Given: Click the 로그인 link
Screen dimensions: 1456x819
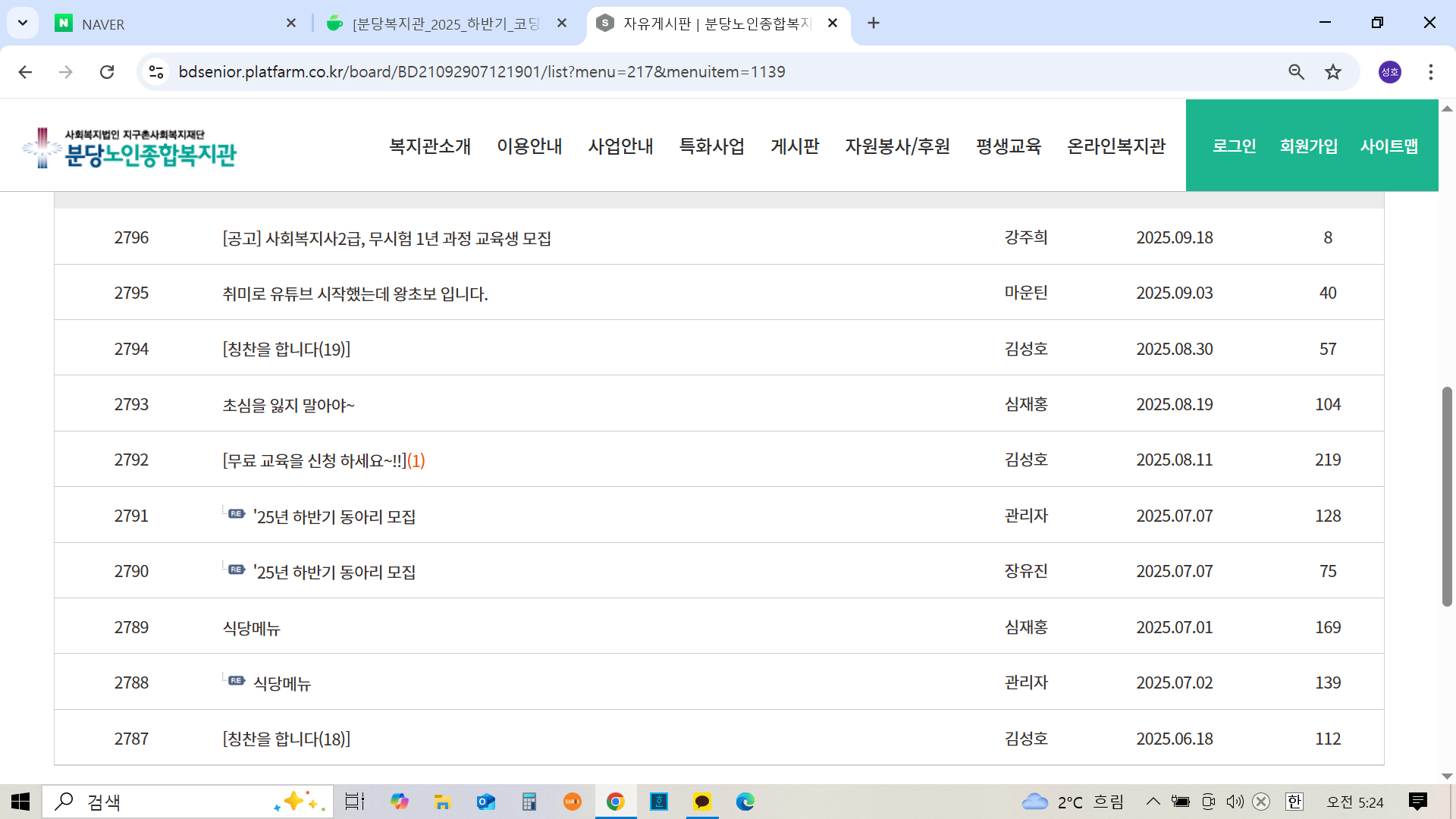Looking at the screenshot, I should [x=1234, y=146].
